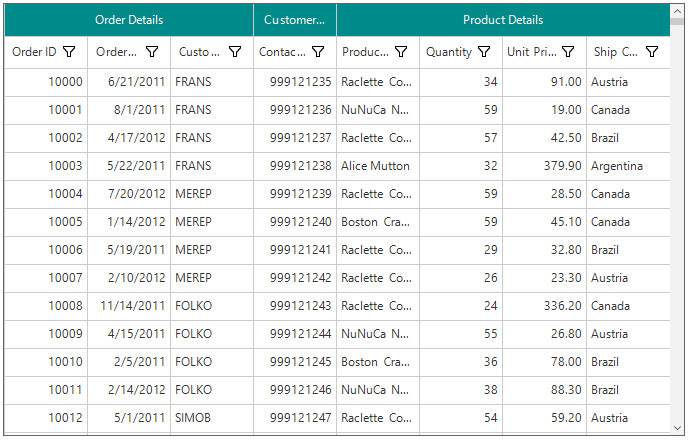Select the cell with Order ID 10005

coord(46,222)
